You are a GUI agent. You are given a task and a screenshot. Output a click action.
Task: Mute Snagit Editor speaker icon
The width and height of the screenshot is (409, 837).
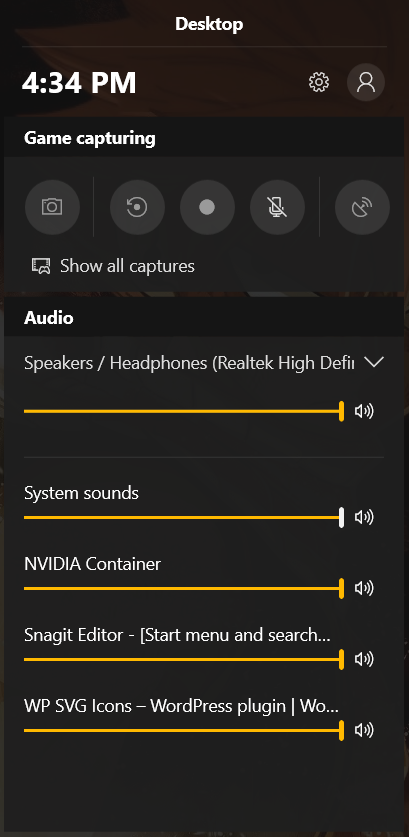pyautogui.click(x=364, y=659)
